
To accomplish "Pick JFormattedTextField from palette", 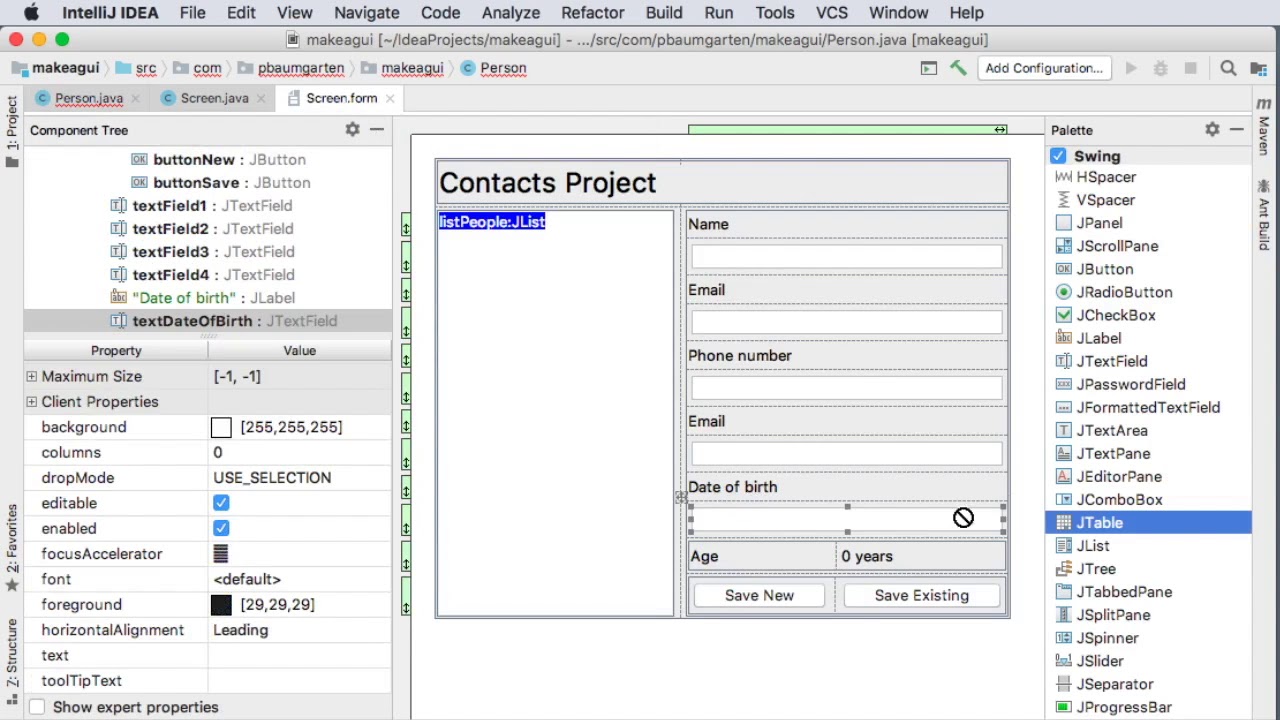I will (x=1148, y=407).
